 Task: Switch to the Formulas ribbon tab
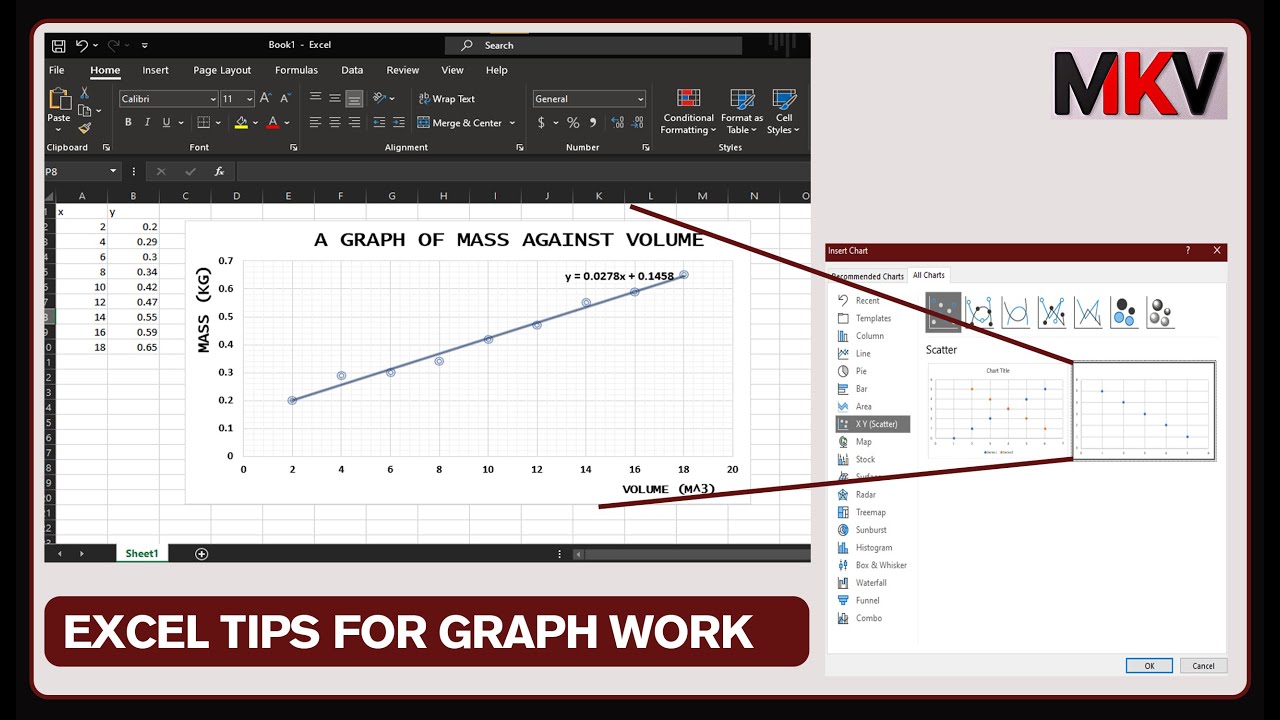coord(296,70)
